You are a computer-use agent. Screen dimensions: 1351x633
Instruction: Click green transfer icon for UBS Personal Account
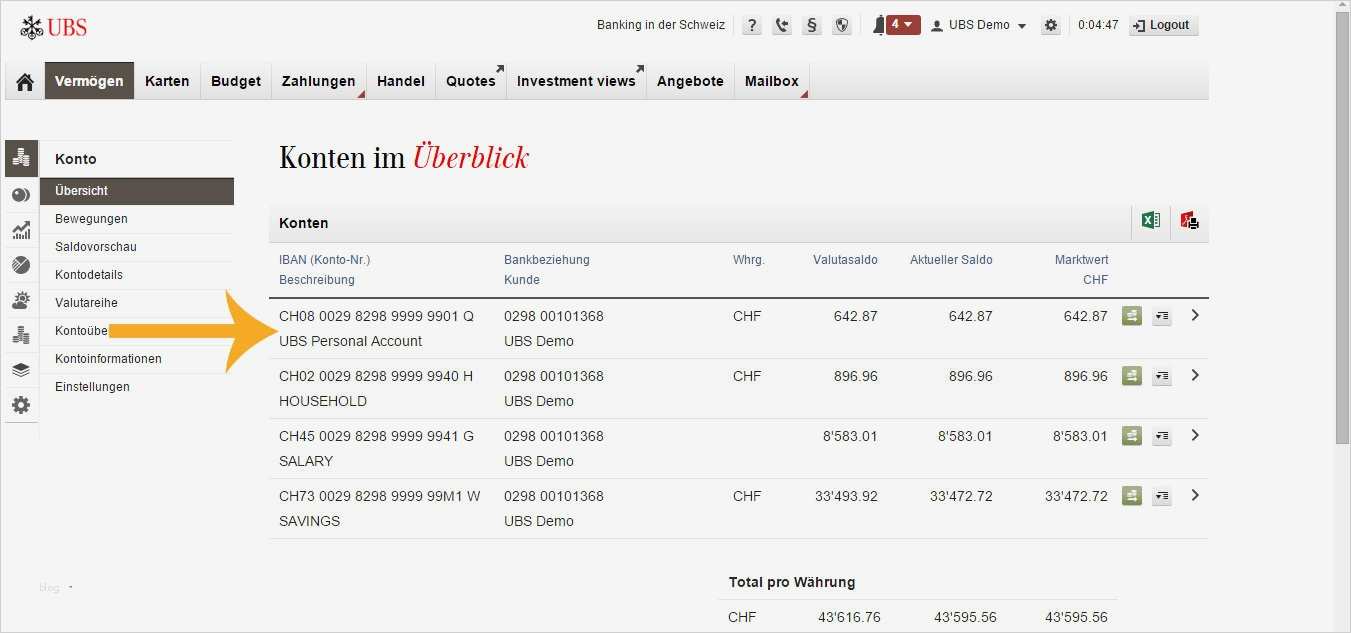click(x=1132, y=316)
